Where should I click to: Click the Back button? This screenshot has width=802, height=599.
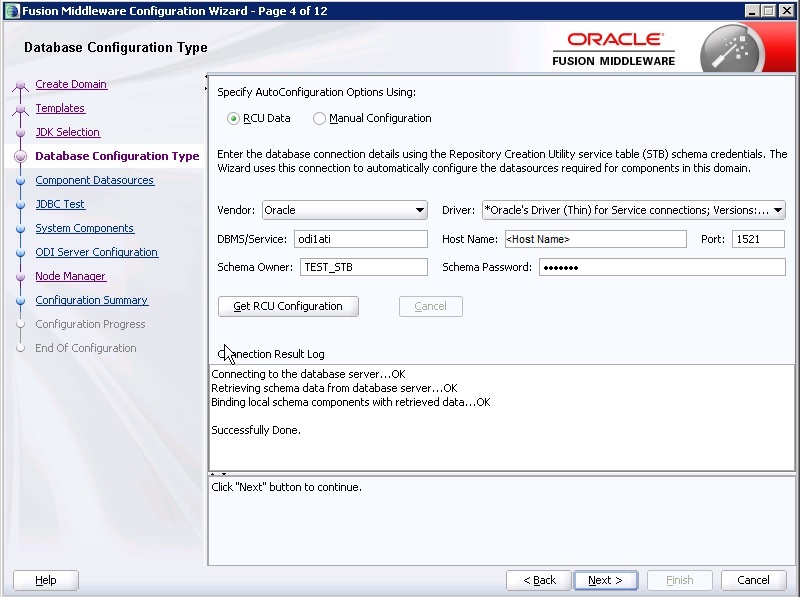coord(538,580)
